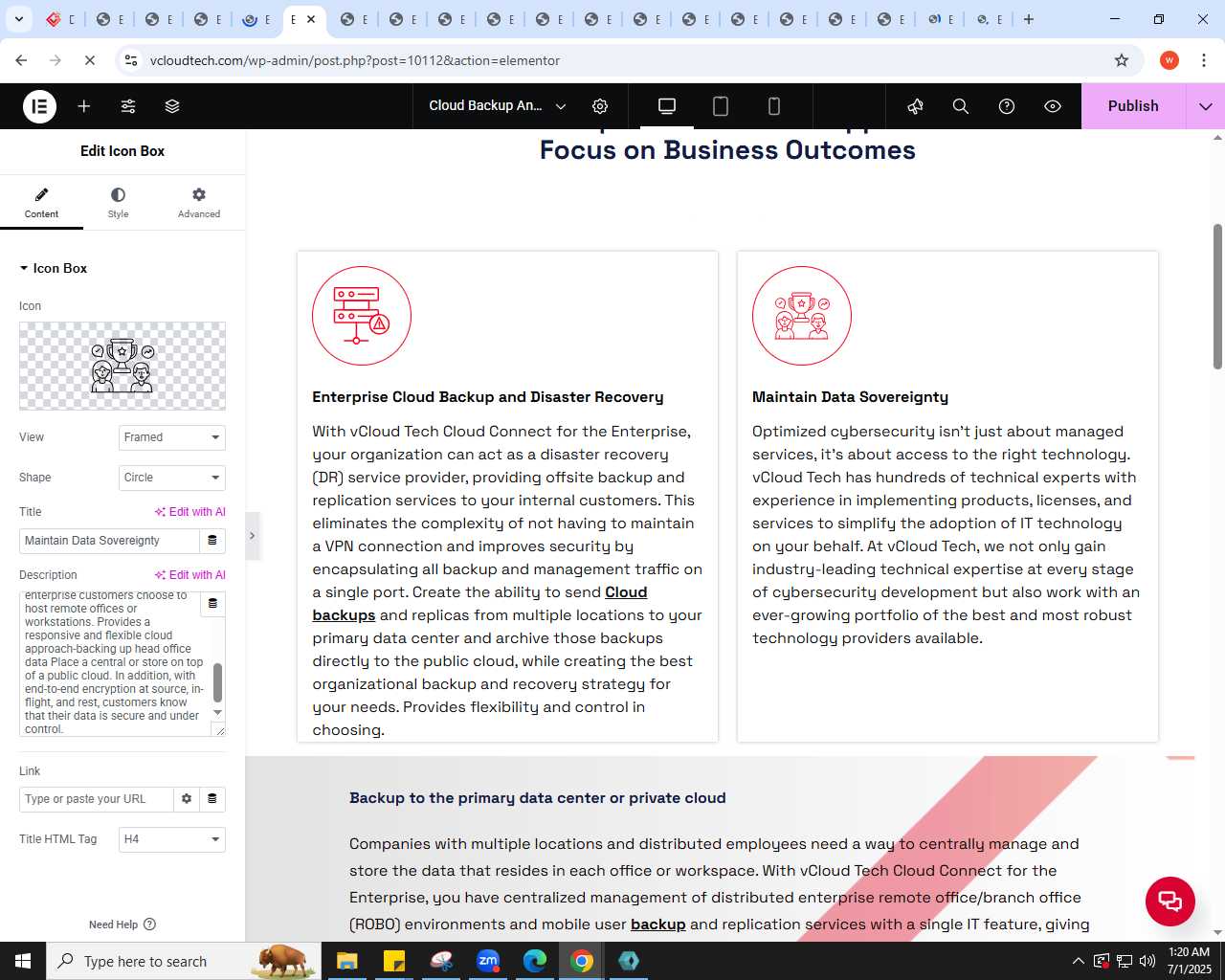Click the Enterprise Cloud Backup heading

click(x=488, y=397)
